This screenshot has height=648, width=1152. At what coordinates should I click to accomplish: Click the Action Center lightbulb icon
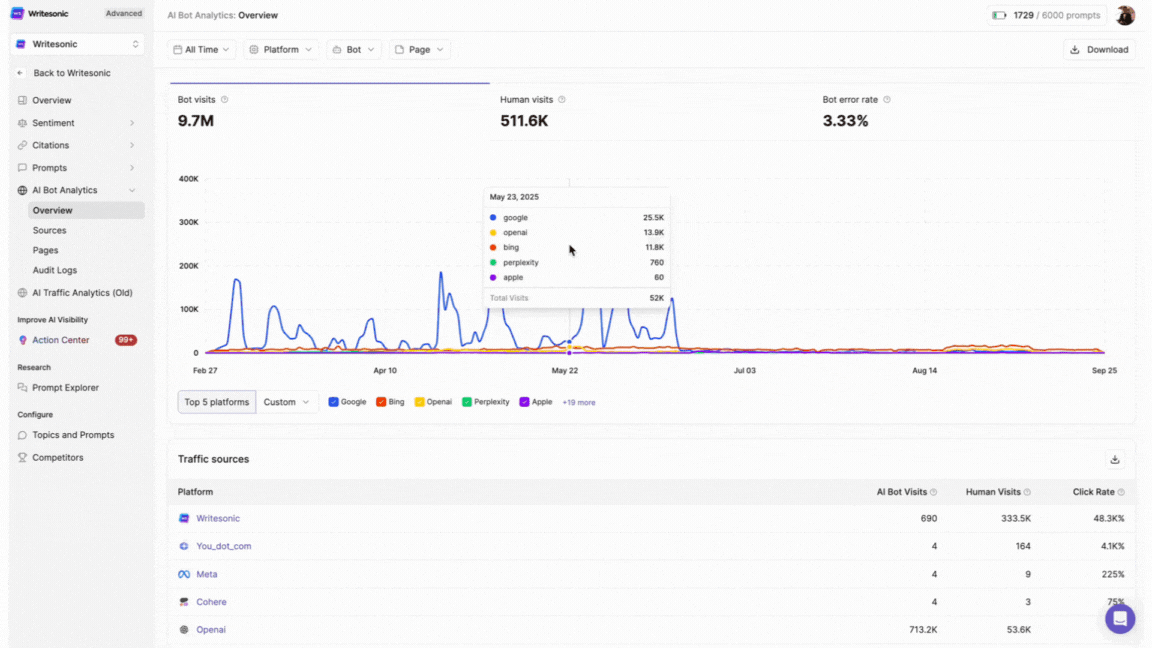pyautogui.click(x=22, y=340)
